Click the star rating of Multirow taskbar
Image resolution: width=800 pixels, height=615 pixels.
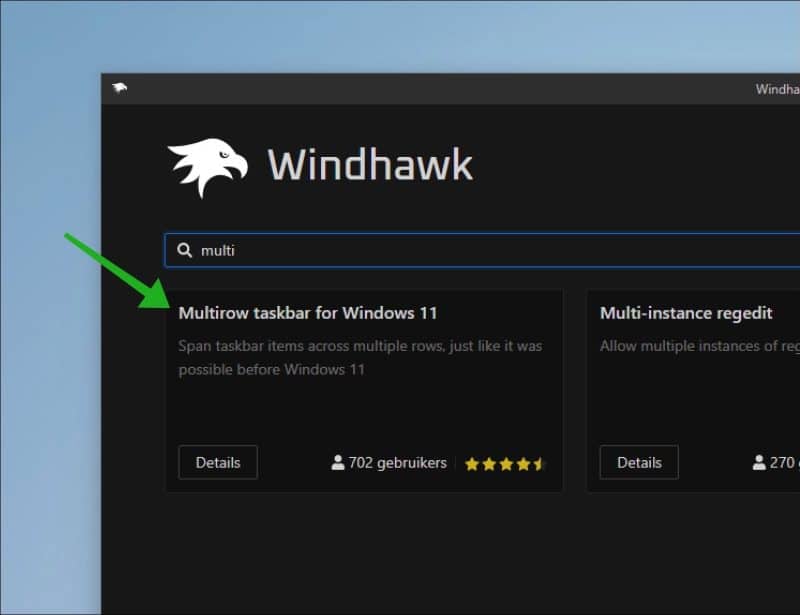(505, 464)
